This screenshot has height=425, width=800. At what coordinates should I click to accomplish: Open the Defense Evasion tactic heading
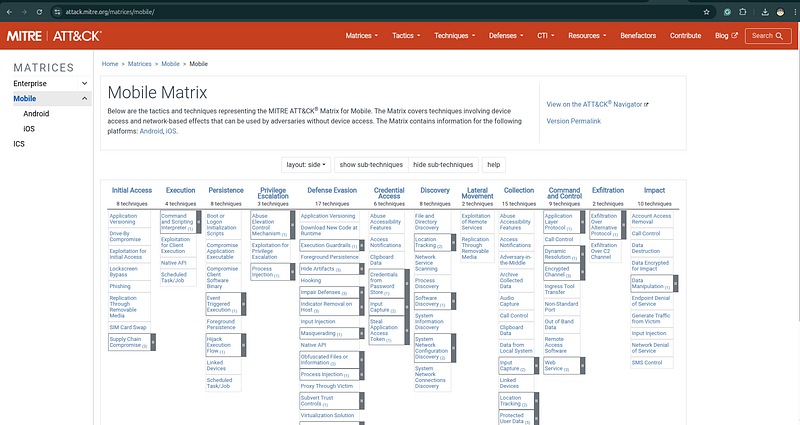[x=332, y=190]
